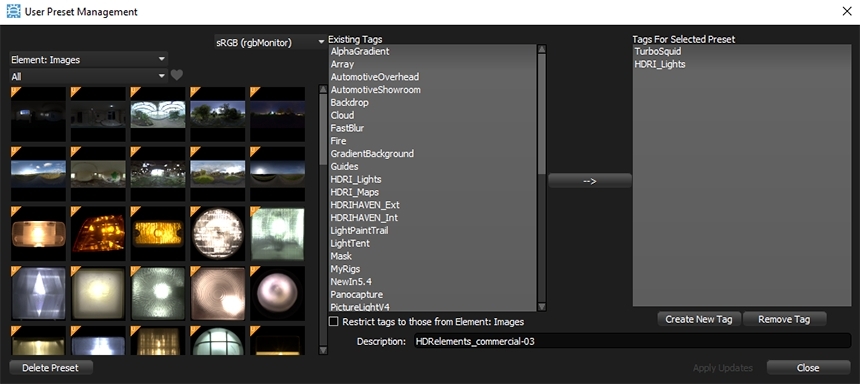
Task: Click thumbnail grid scrollbar up arrow
Action: [323, 89]
